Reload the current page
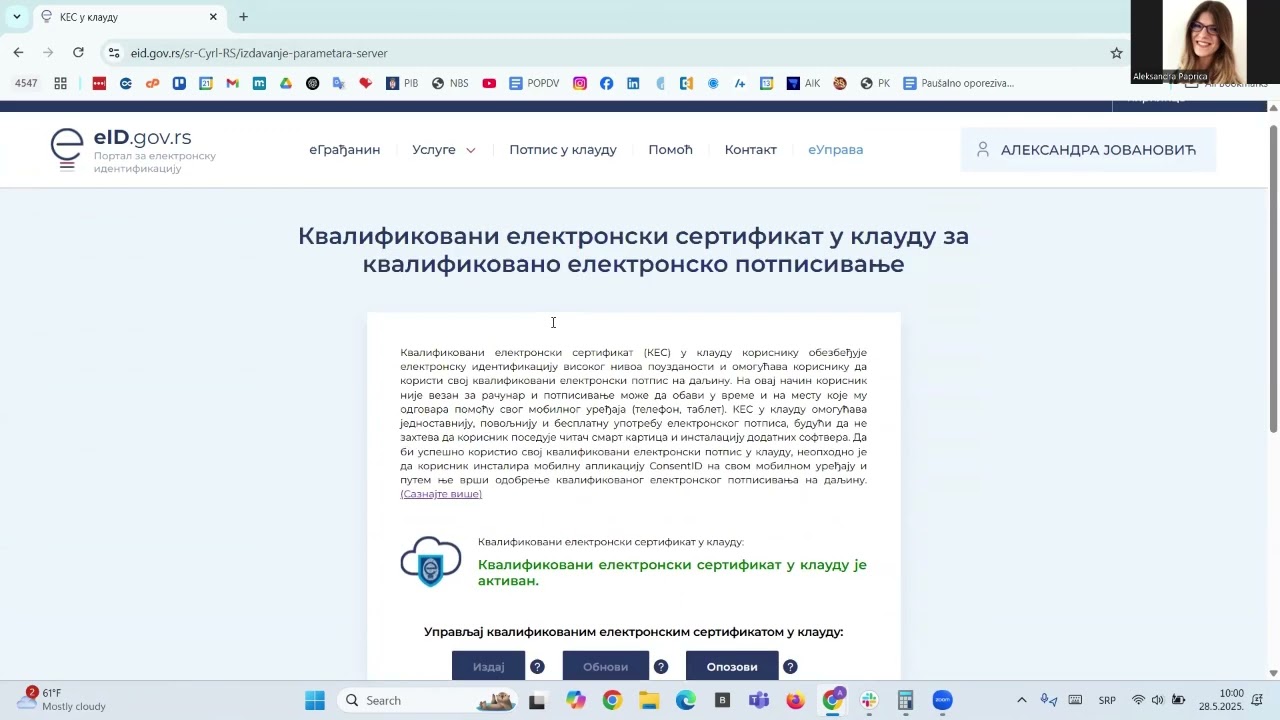Screen dimensions: 1280x720 tap(78, 53)
